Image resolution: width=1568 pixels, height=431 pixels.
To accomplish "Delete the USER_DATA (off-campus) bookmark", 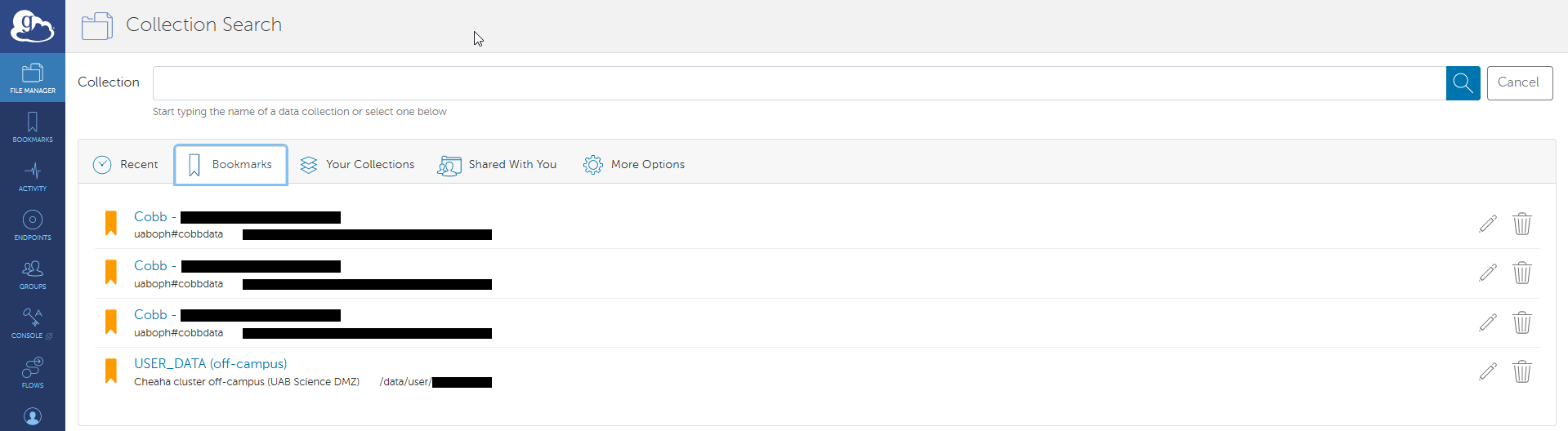I will (x=1521, y=371).
